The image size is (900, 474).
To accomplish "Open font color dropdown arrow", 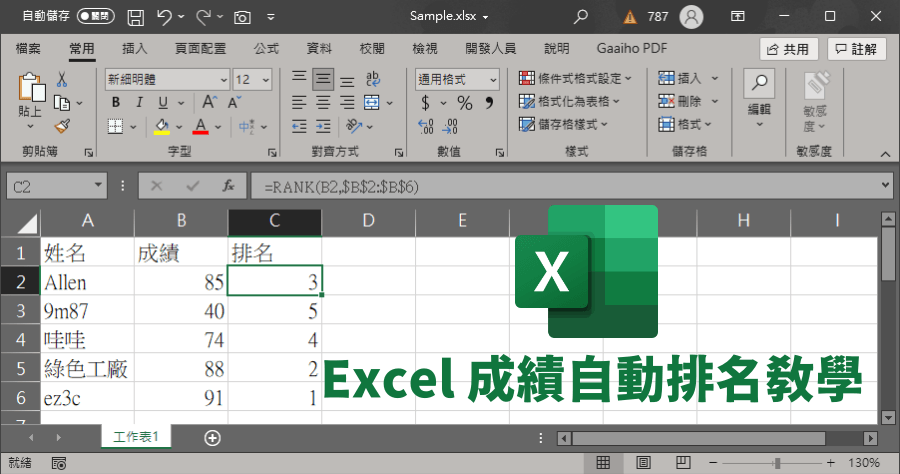I will point(218,126).
